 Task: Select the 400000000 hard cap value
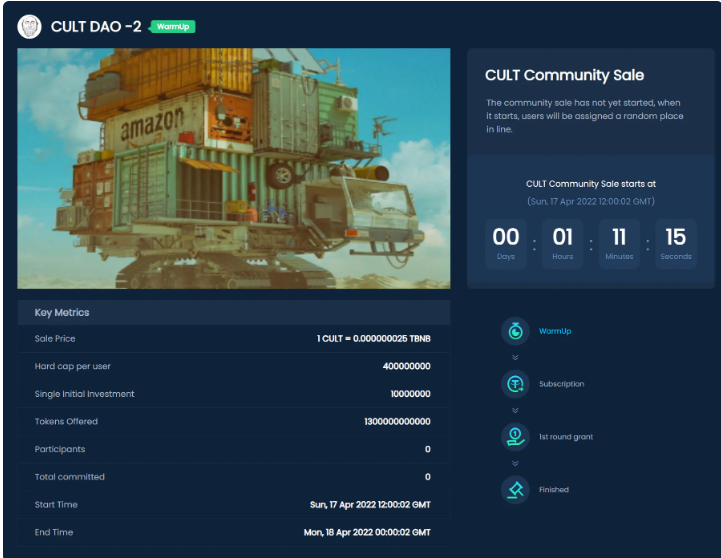(406, 366)
